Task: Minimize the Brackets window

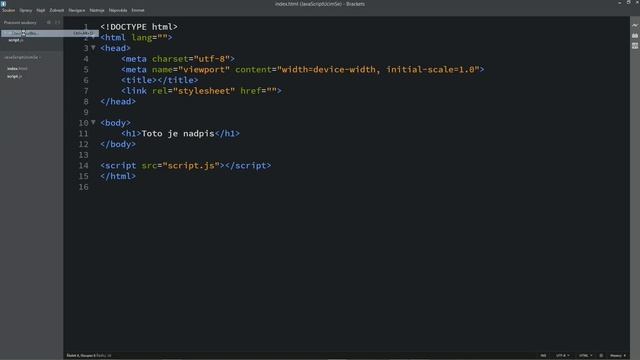Action: 620,3
